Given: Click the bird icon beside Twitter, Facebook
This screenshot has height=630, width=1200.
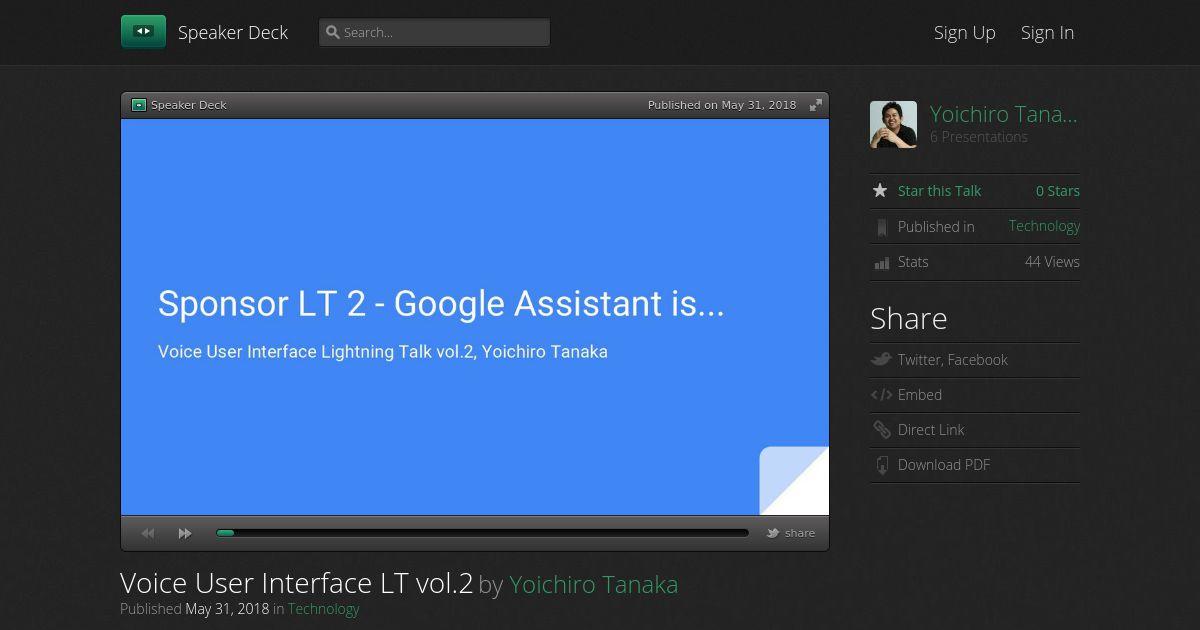Looking at the screenshot, I should 881,360.
